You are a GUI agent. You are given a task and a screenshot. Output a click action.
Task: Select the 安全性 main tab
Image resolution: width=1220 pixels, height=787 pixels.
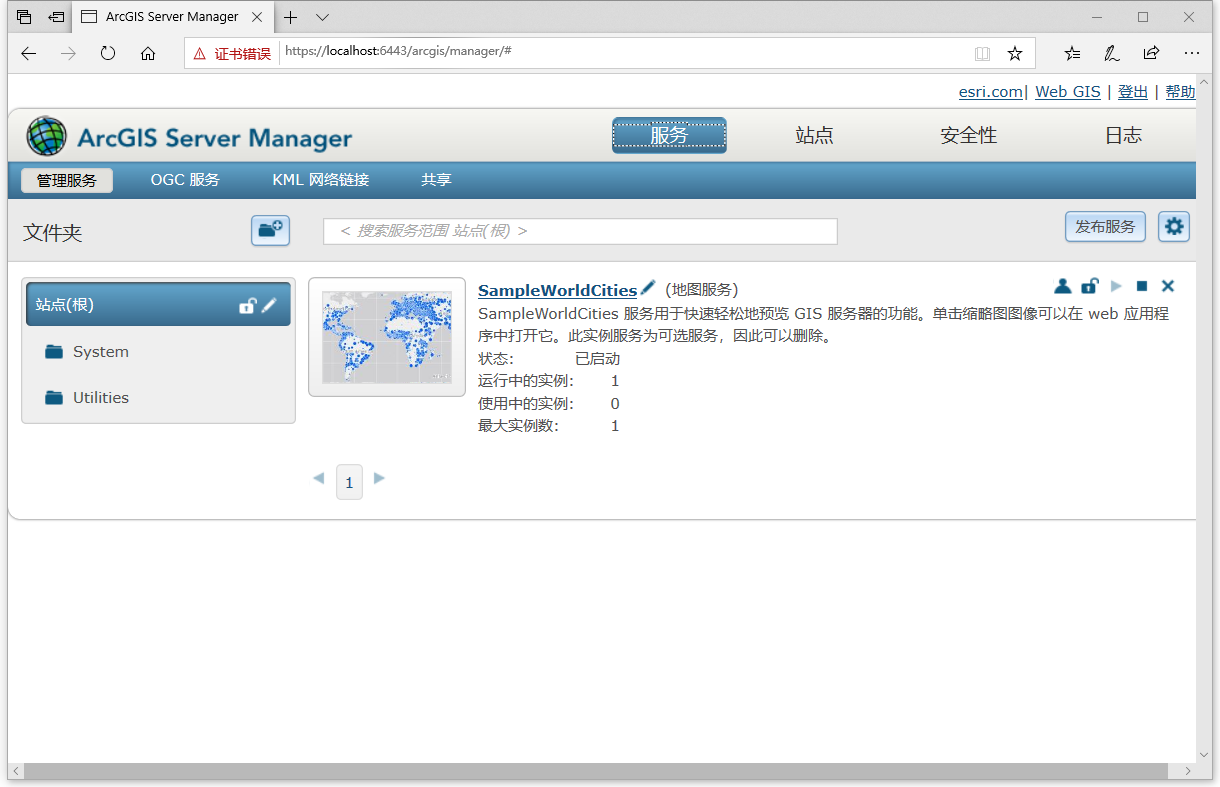(x=968, y=135)
